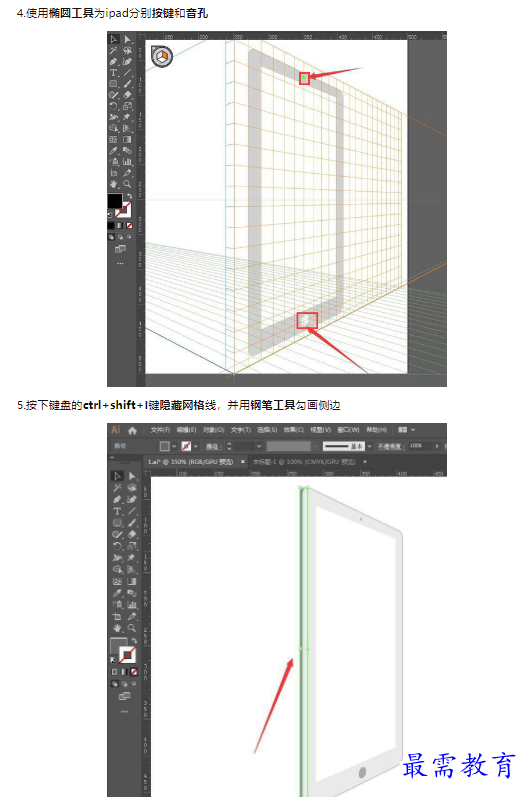Open the 编辑(E) menu

click(x=186, y=430)
